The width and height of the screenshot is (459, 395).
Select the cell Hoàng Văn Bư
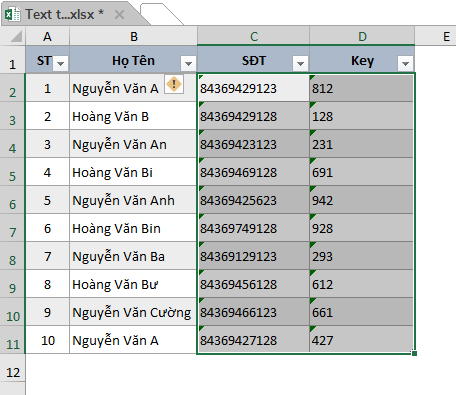point(133,284)
